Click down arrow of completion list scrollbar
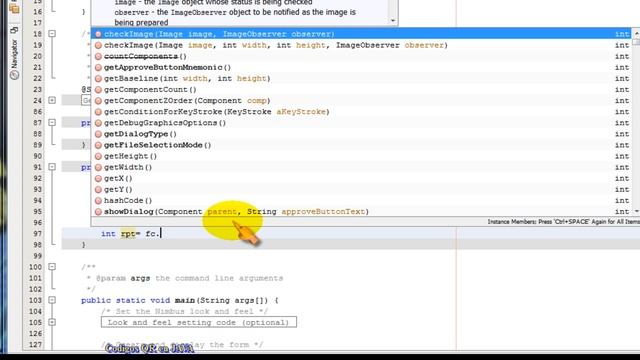This screenshot has height=360, width=640. (x=636, y=211)
